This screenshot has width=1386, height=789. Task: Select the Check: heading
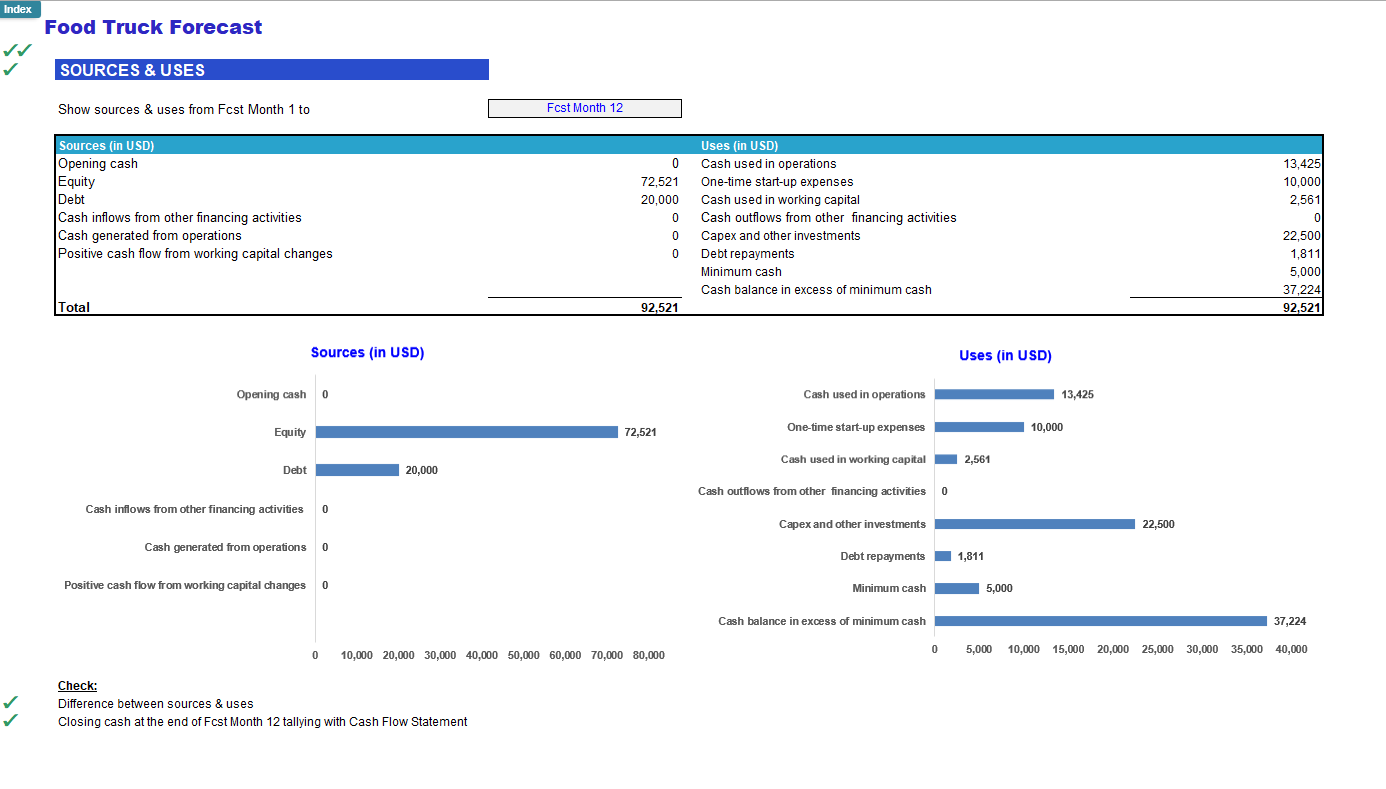tap(78, 686)
